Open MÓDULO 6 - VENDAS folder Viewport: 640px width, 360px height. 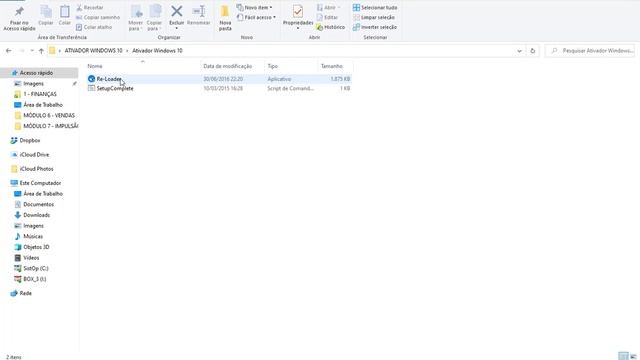(x=49, y=115)
